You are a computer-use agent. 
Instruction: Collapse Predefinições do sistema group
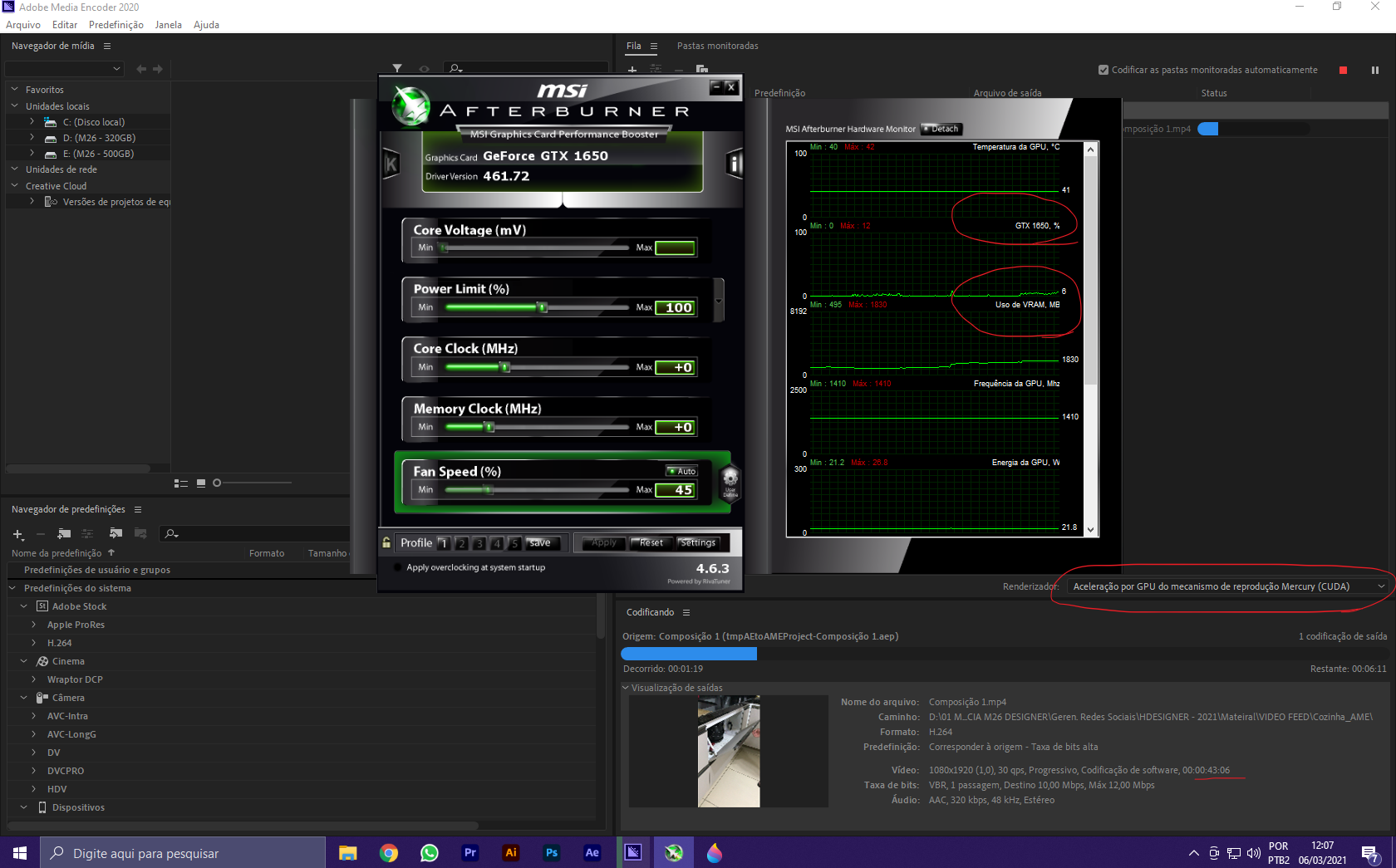point(12,587)
